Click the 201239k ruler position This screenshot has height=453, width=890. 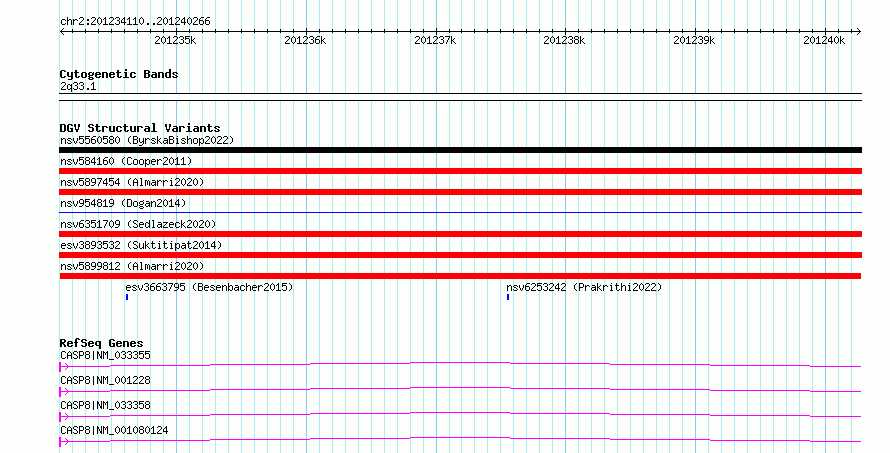(x=694, y=40)
